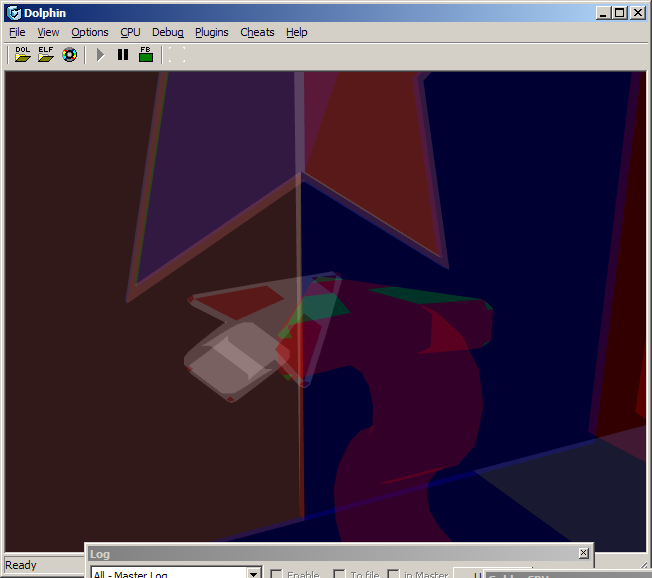Image resolution: width=652 pixels, height=578 pixels.
Task: Click the blank toolbar icon after FB
Action: pyautogui.click(x=177, y=55)
